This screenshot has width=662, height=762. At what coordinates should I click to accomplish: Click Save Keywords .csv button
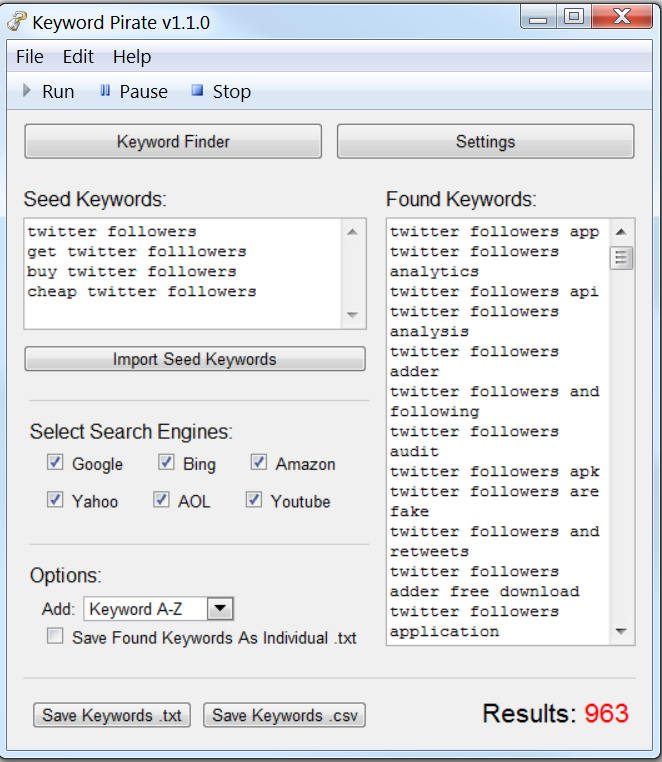pos(284,715)
